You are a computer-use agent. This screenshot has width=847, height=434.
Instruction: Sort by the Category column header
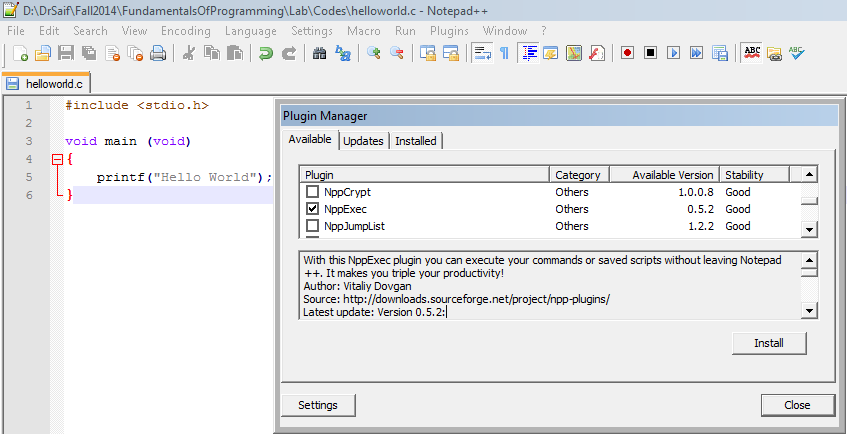[x=580, y=175]
